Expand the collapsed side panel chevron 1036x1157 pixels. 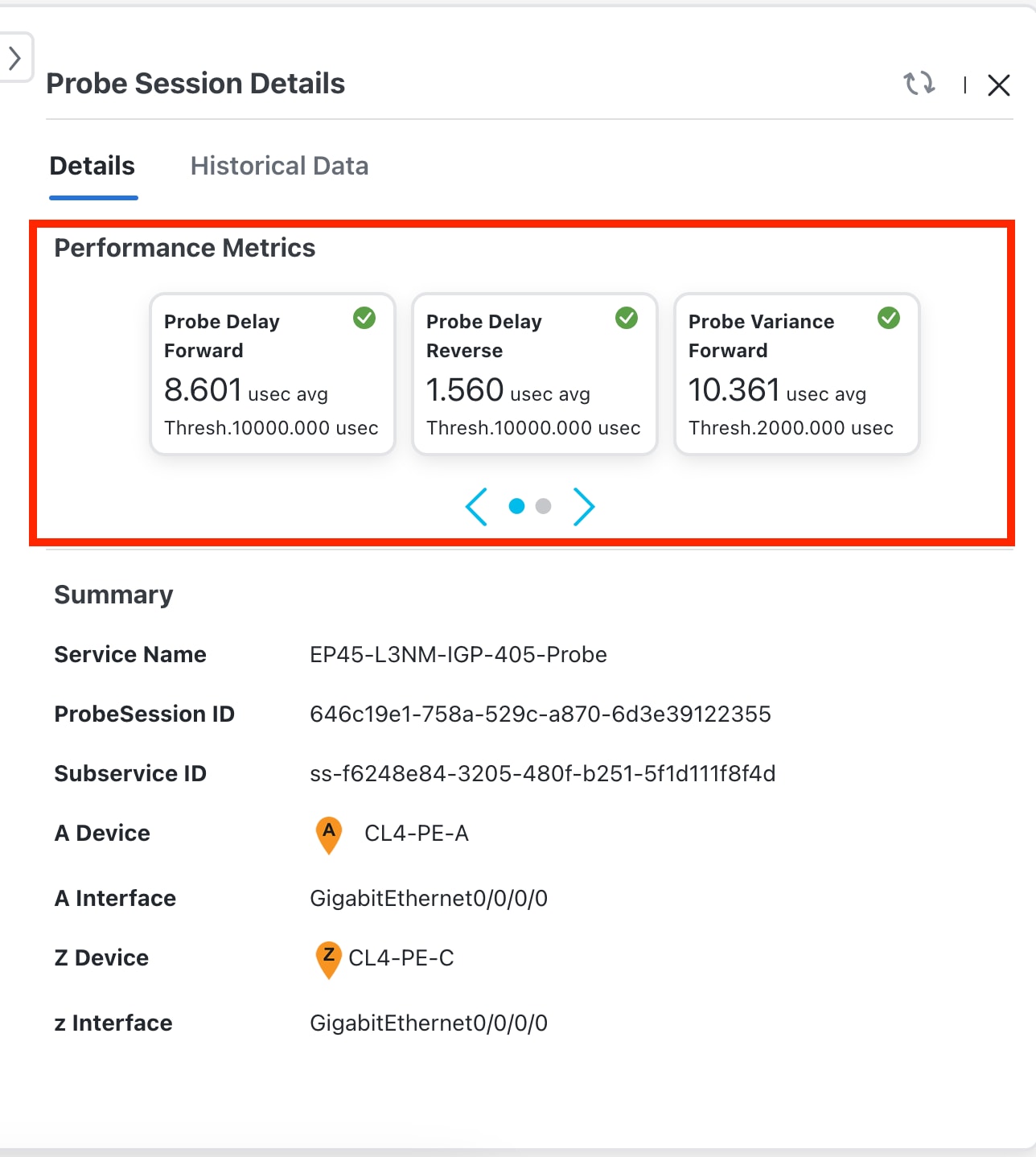pyautogui.click(x=14, y=58)
